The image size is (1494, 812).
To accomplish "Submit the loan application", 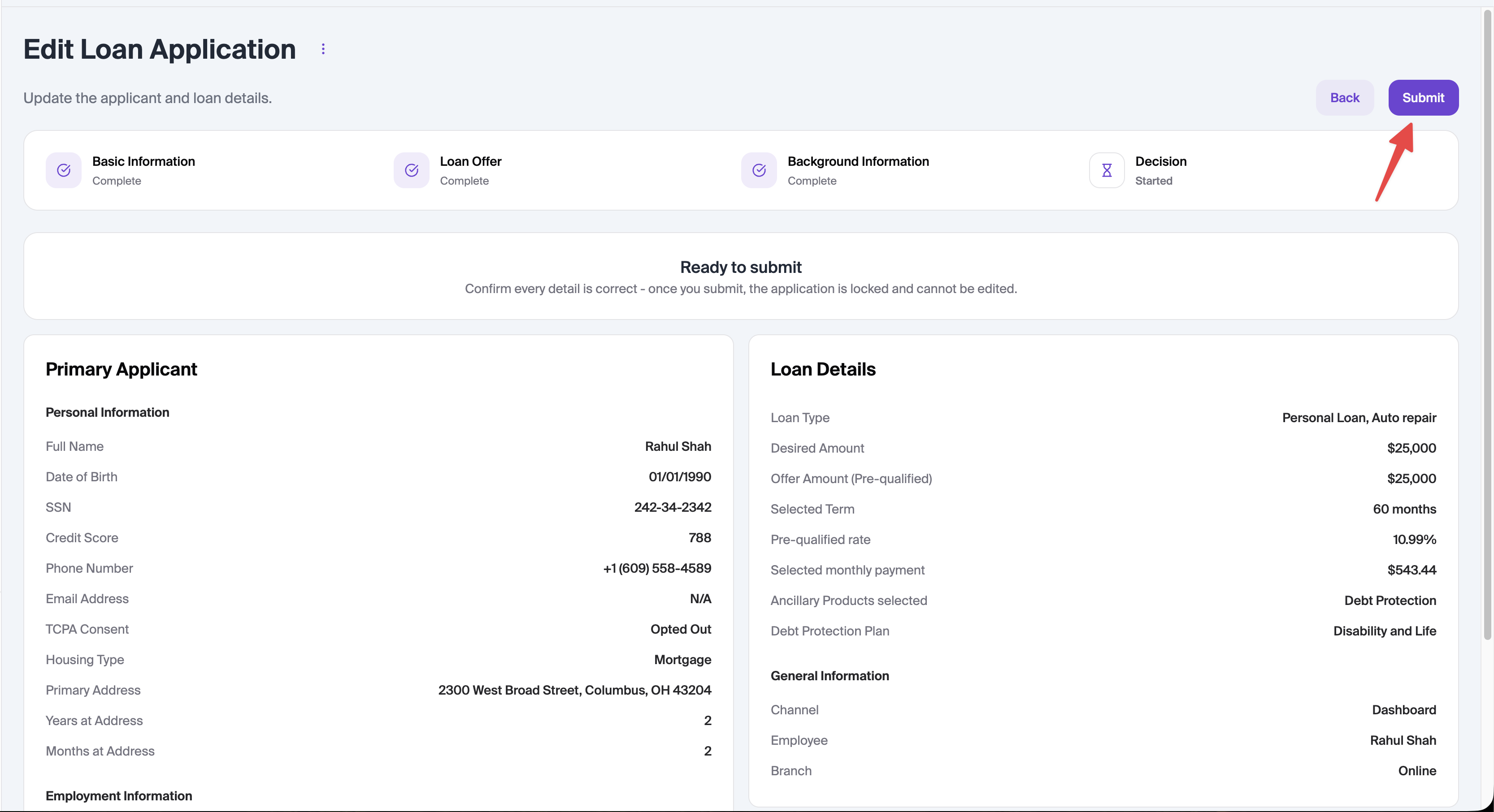I will point(1423,97).
